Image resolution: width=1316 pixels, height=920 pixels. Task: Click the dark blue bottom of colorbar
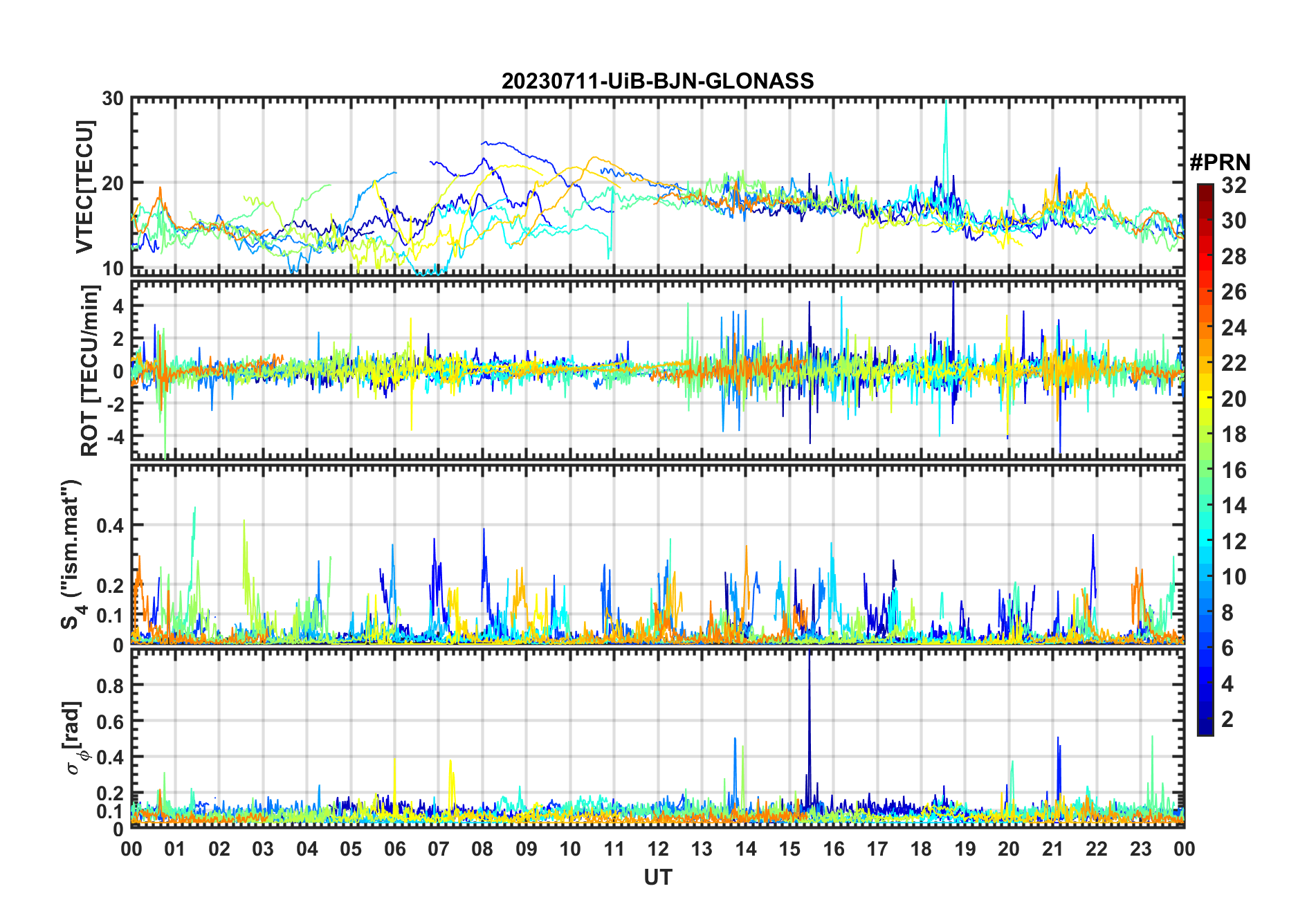click(1205, 728)
